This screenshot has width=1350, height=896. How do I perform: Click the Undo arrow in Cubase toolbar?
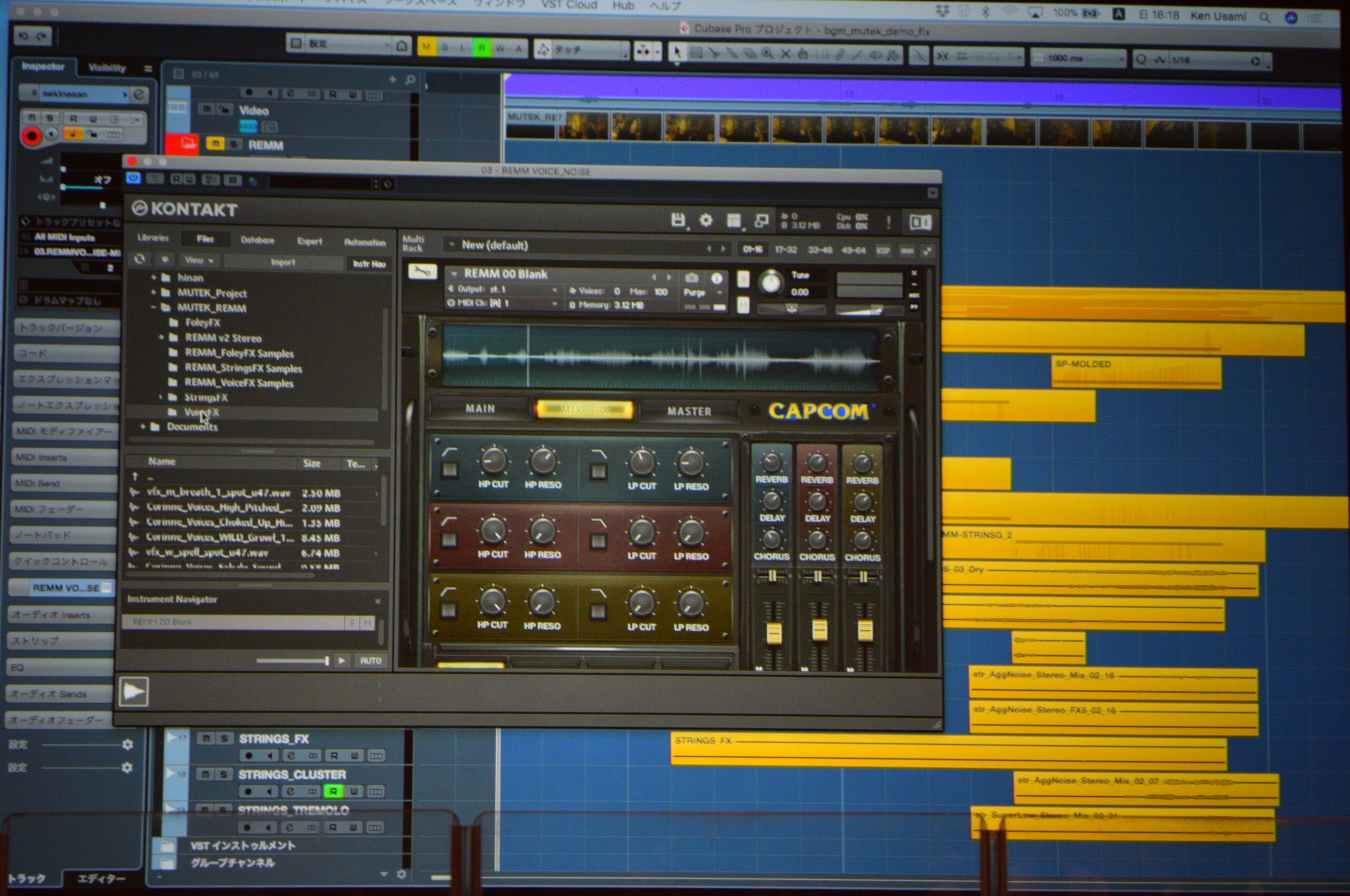[x=23, y=36]
